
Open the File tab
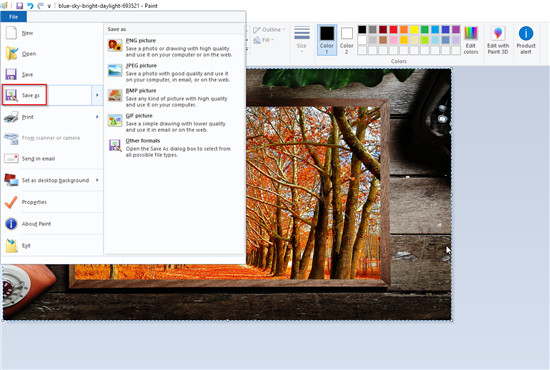13,17
